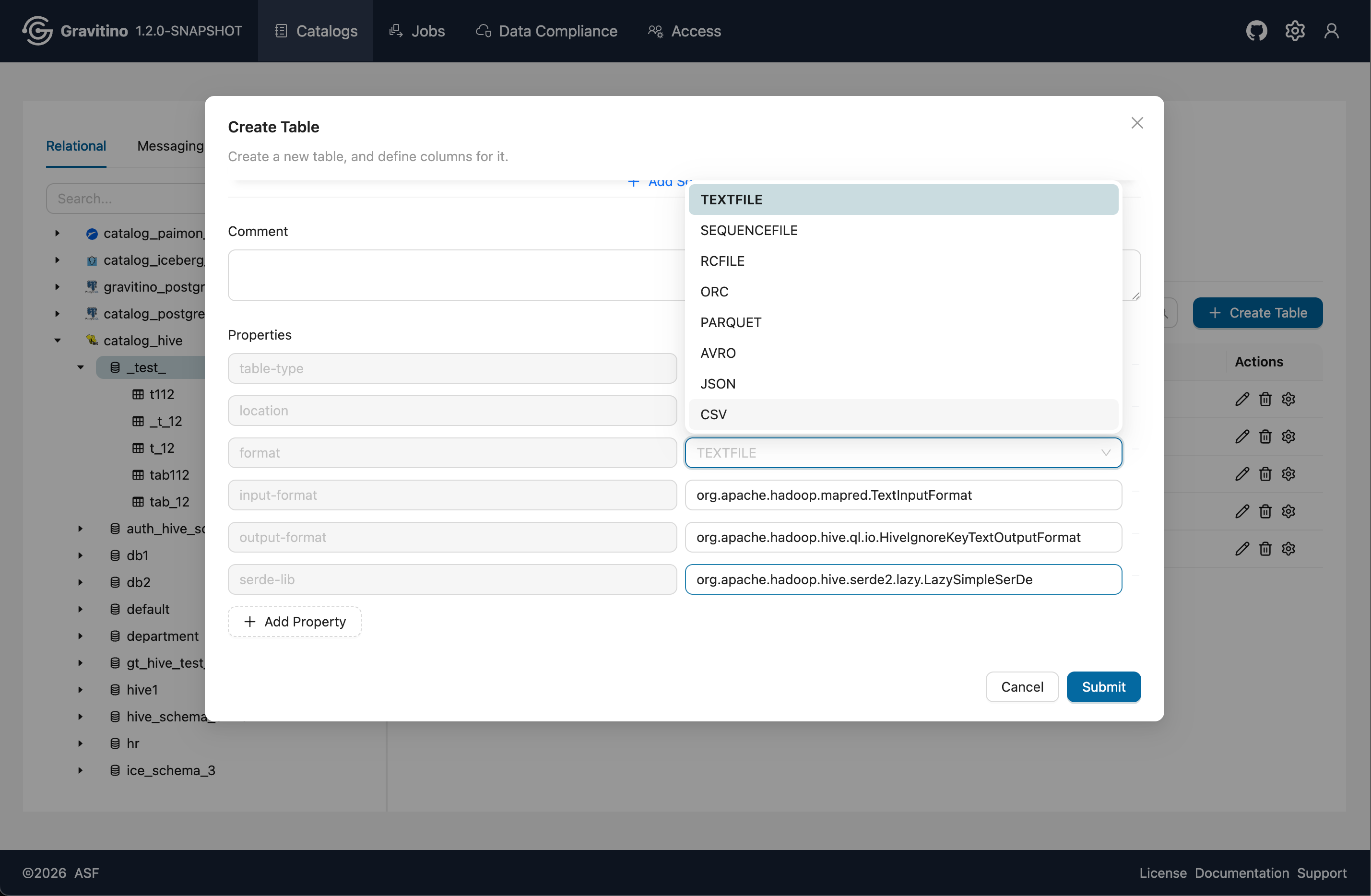Screen dimensions: 1371x896
Task: Click the user profile icon
Action: coord(1331,31)
